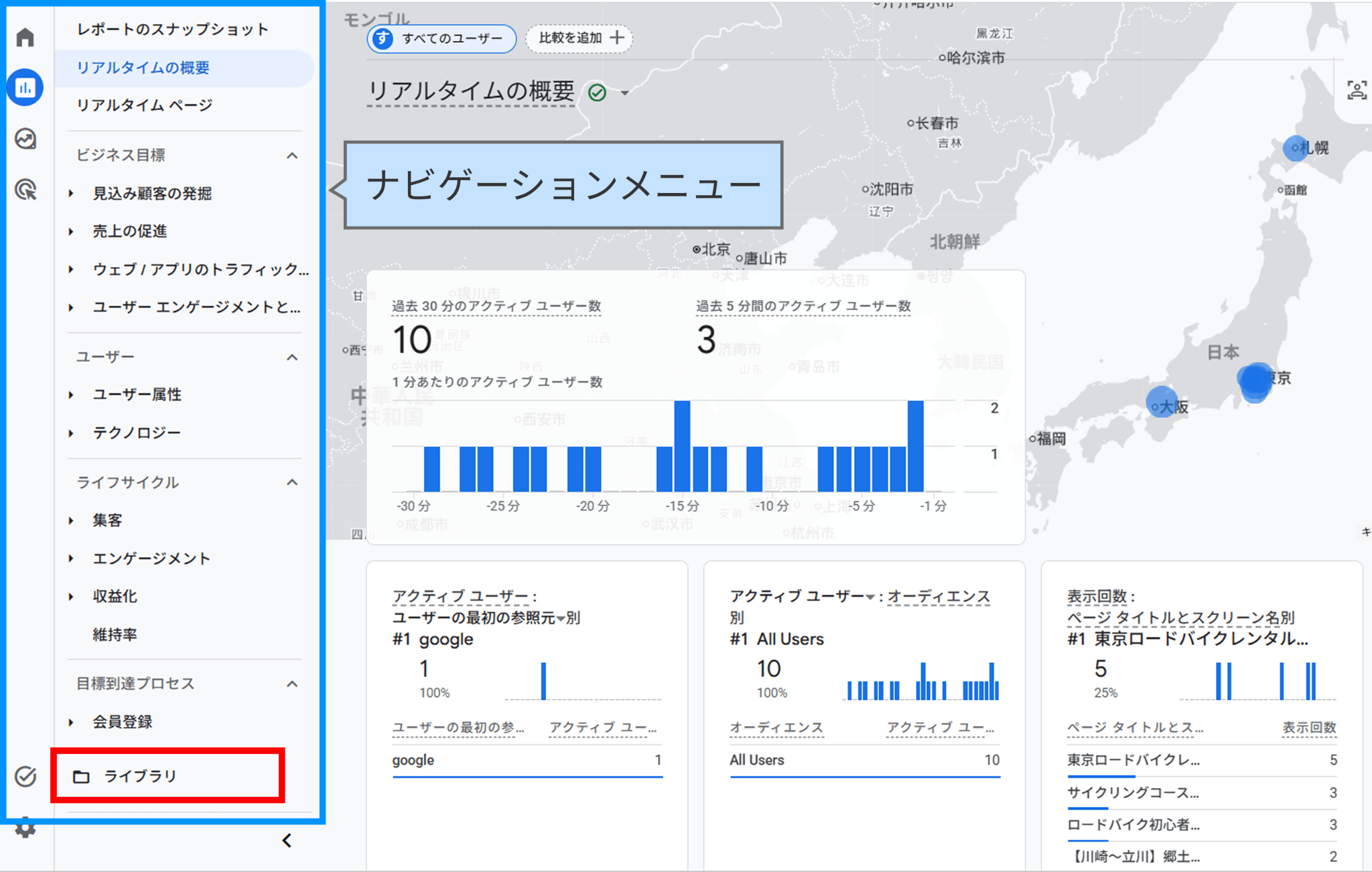Screen dimensions: 1372x872
Task: Click サイクリングコース... table row
Action: (x=1202, y=793)
